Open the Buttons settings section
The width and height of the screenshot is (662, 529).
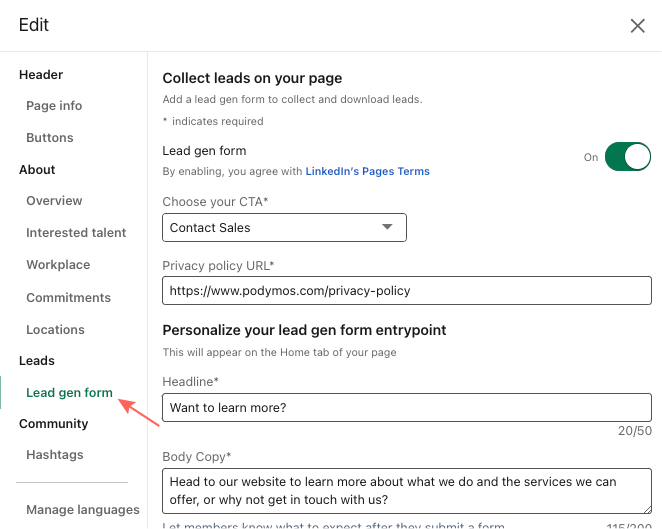[50, 138]
